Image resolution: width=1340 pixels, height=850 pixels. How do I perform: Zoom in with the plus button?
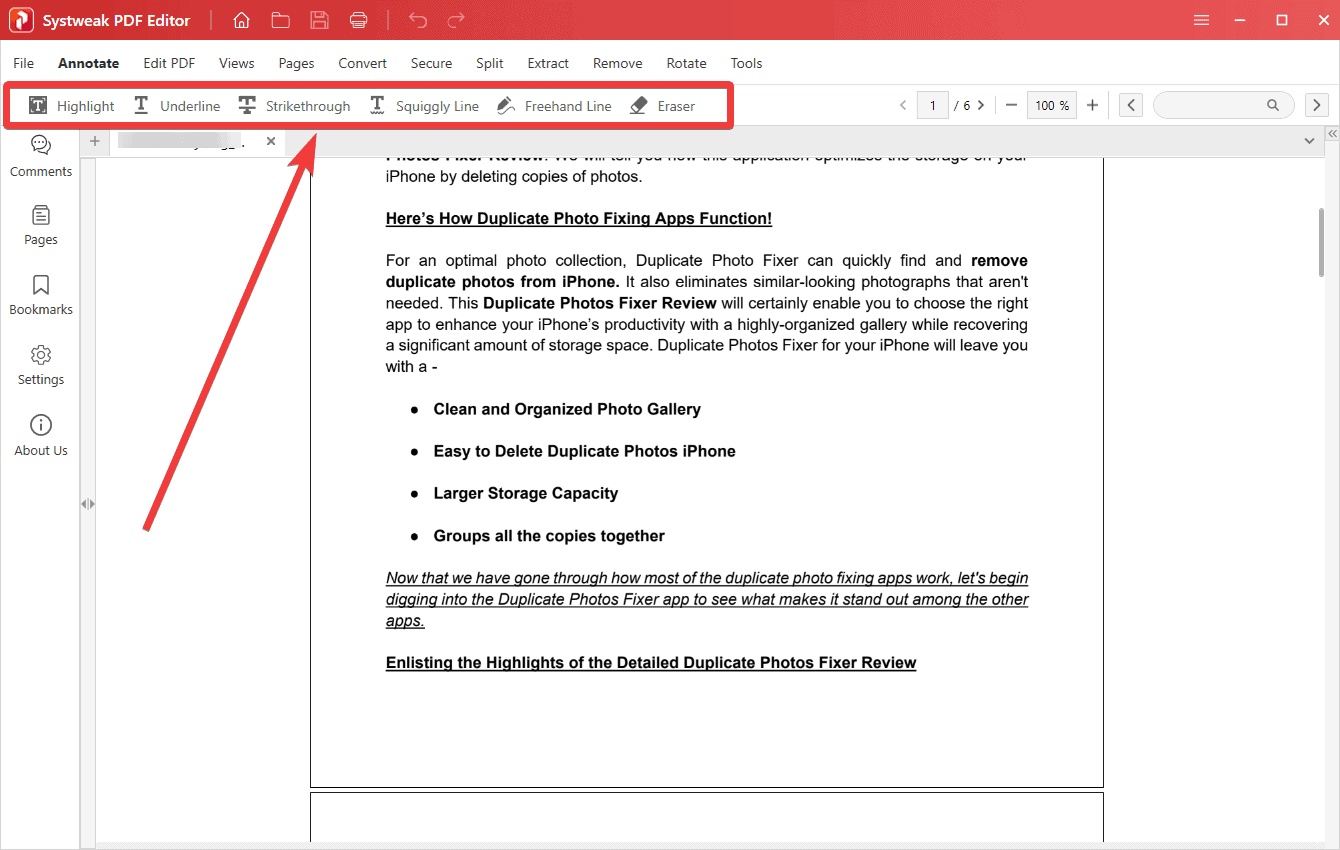[x=1092, y=105]
